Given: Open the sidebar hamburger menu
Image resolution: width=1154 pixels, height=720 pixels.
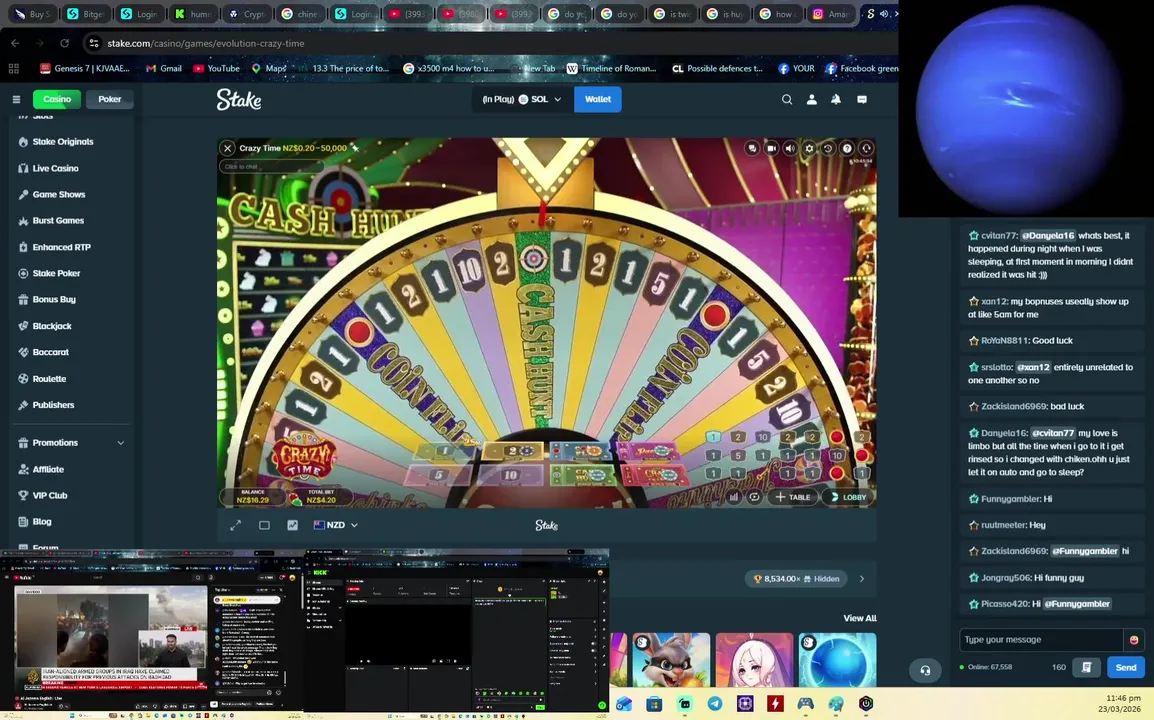Looking at the screenshot, I should tap(16, 99).
